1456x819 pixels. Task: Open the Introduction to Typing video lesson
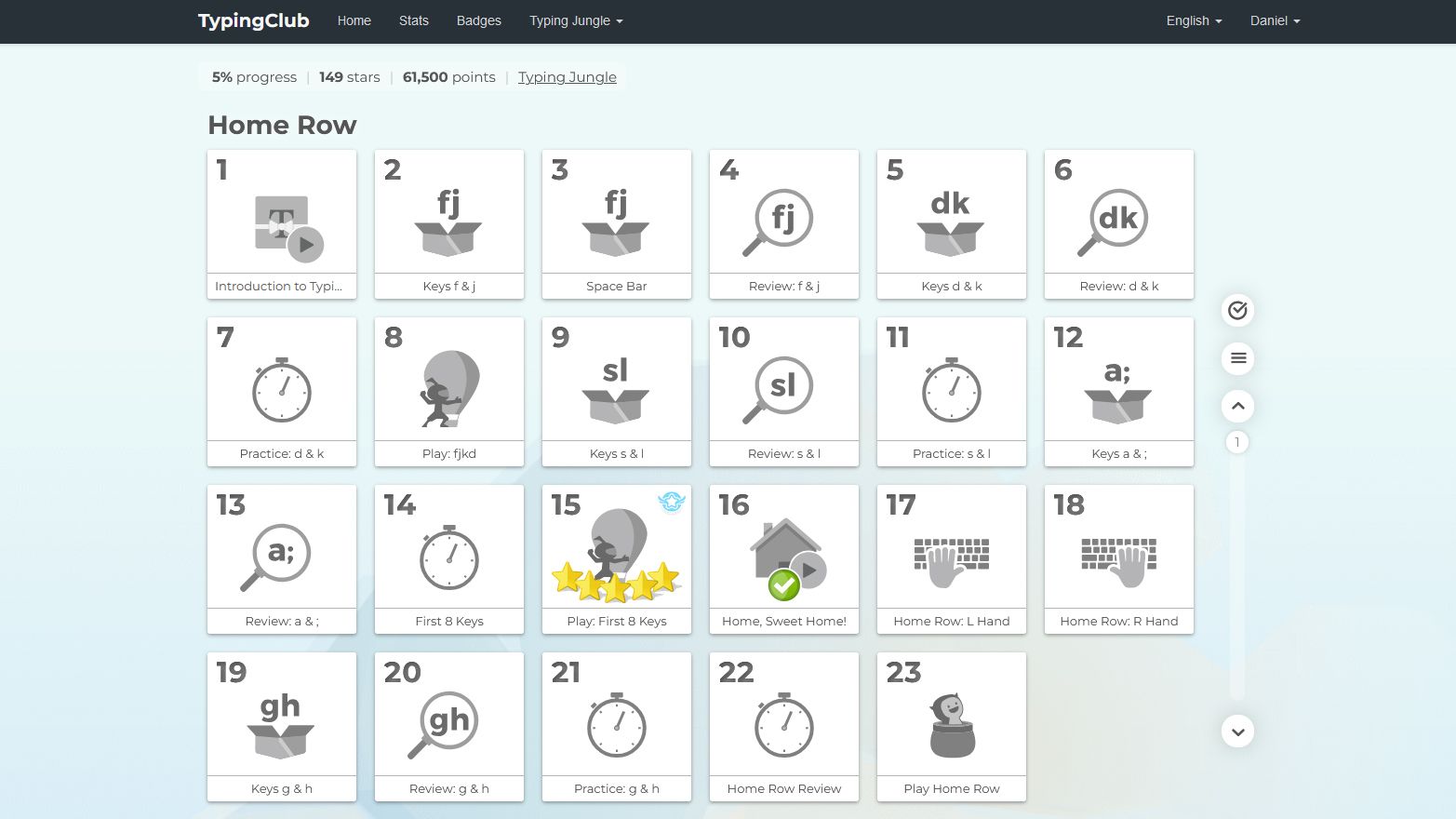click(x=281, y=224)
